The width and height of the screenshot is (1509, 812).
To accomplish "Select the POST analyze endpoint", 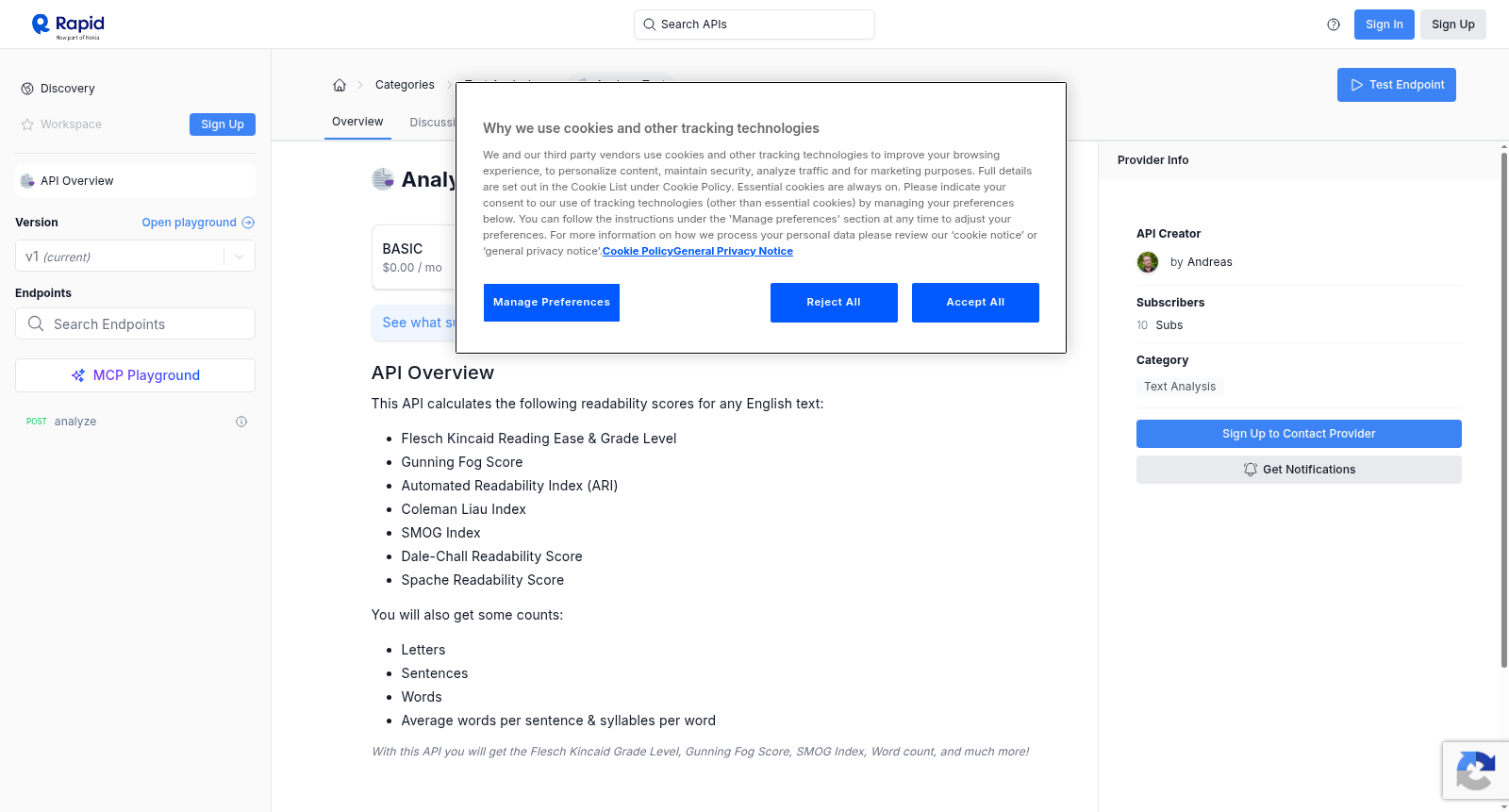I will click(135, 422).
